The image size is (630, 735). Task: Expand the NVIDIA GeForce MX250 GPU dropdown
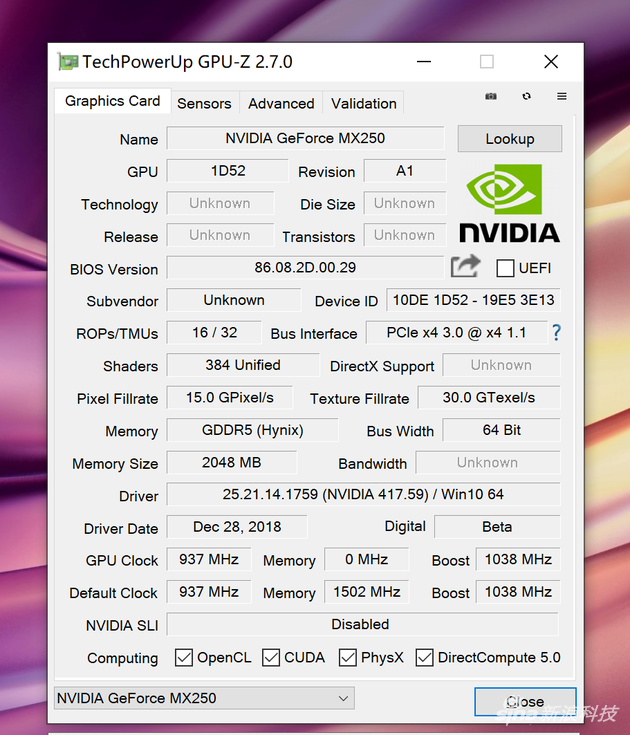(204, 698)
